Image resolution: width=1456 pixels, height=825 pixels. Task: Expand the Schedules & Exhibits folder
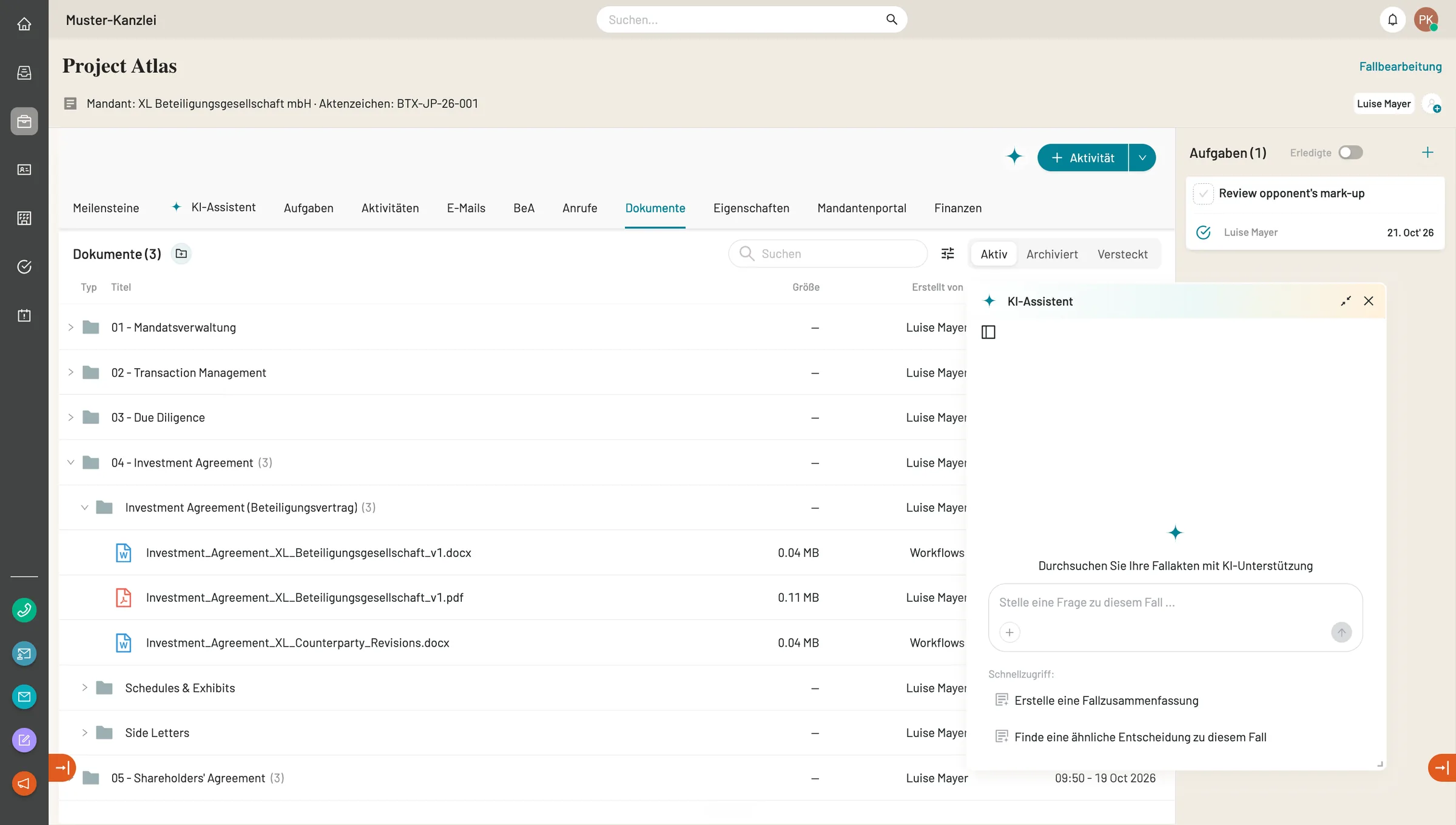(x=85, y=688)
